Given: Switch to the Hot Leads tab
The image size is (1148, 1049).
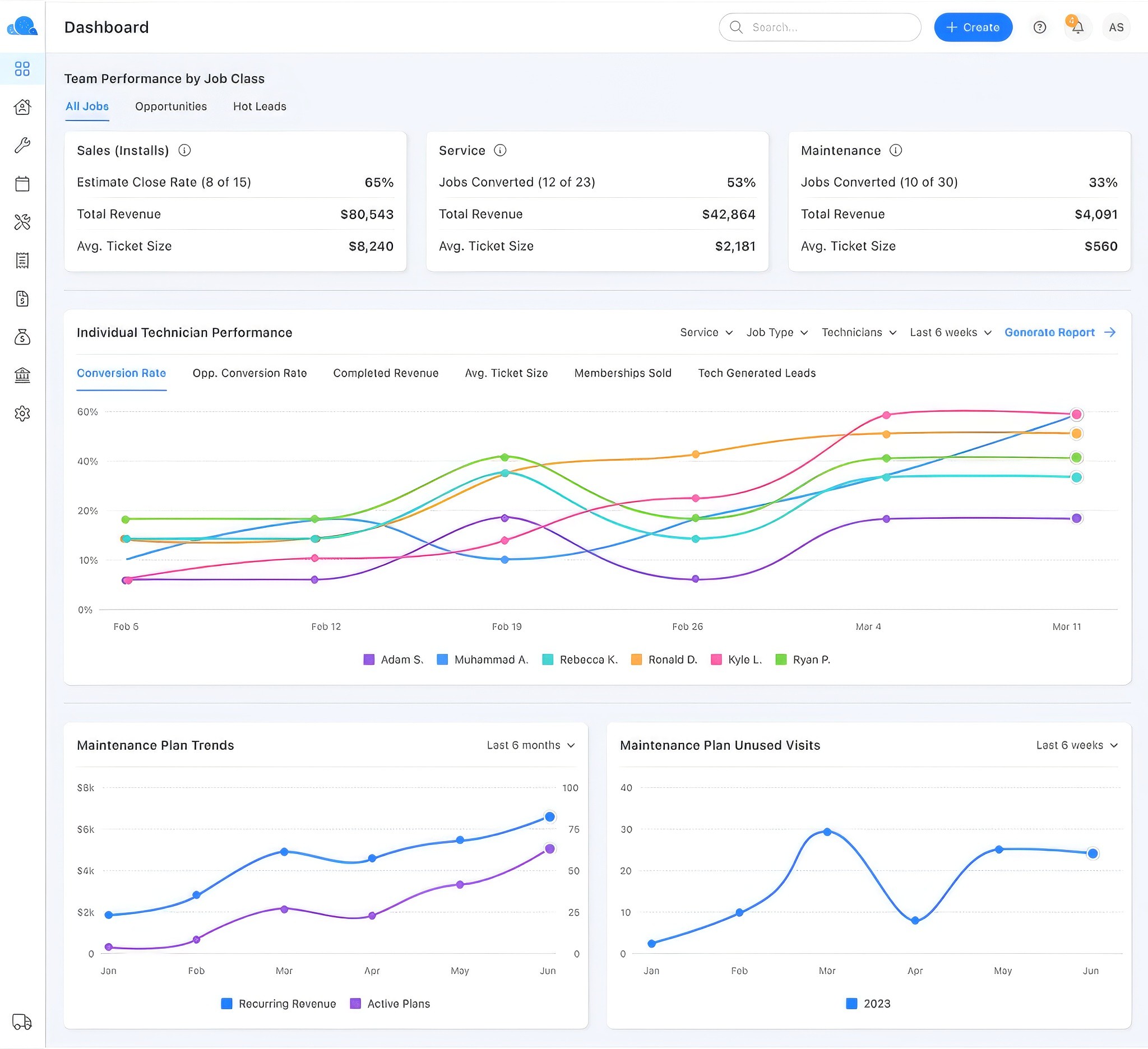Looking at the screenshot, I should point(260,106).
